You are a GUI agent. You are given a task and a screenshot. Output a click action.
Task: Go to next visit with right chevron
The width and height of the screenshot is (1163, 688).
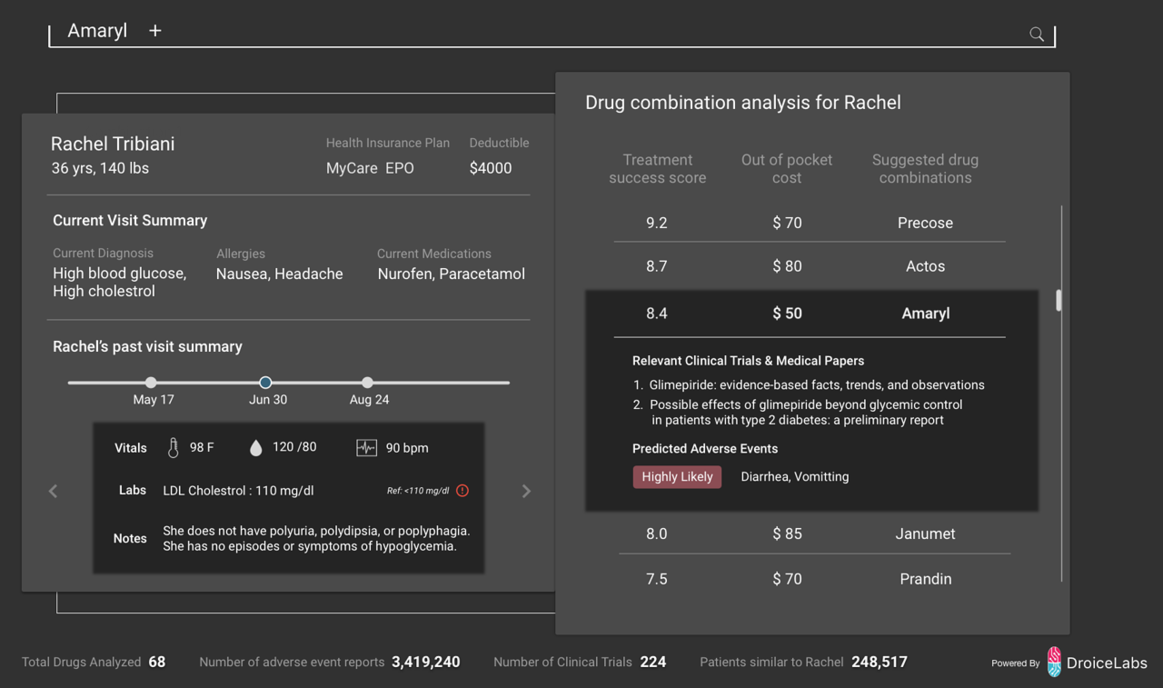pos(526,491)
